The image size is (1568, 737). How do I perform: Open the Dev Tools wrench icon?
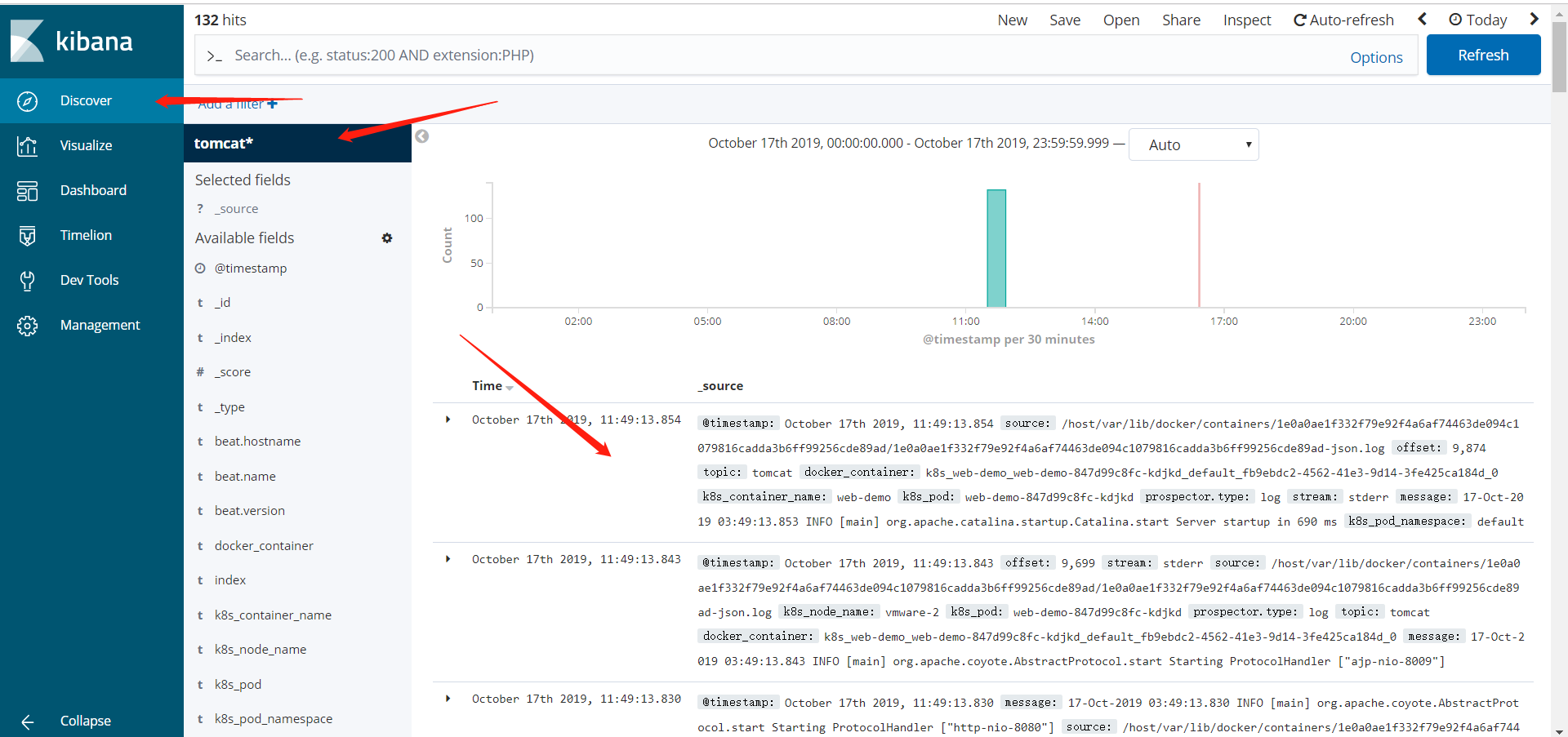click(27, 281)
